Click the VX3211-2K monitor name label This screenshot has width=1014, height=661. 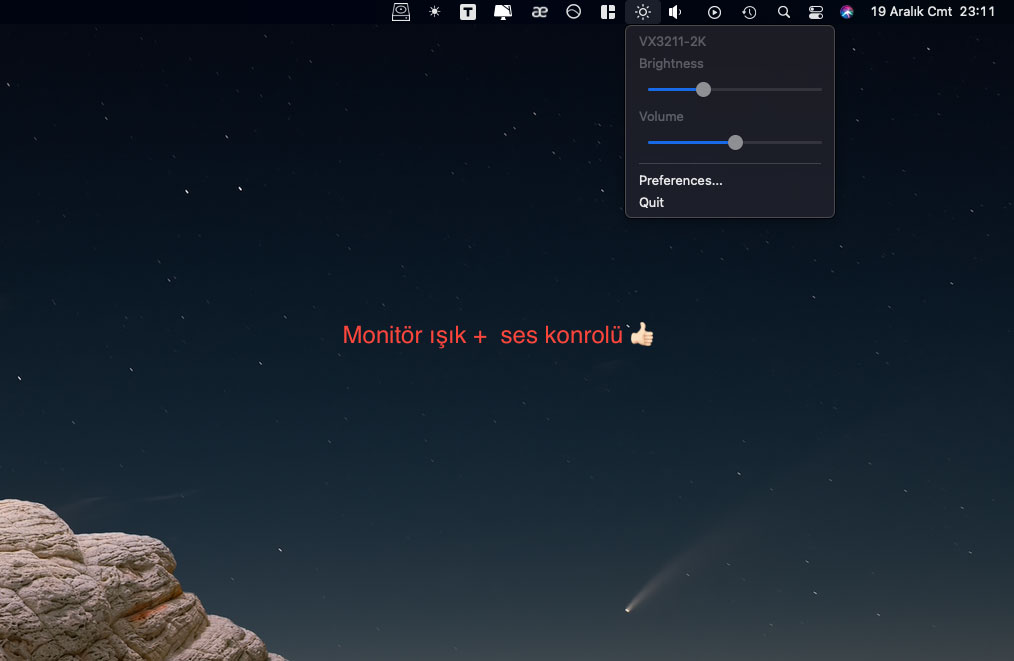tap(672, 42)
